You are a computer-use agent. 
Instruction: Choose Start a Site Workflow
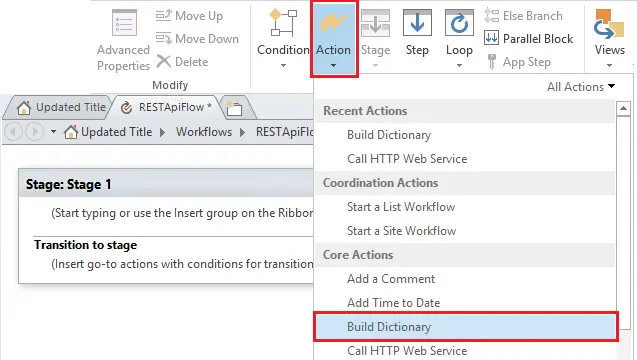click(x=465, y=231)
